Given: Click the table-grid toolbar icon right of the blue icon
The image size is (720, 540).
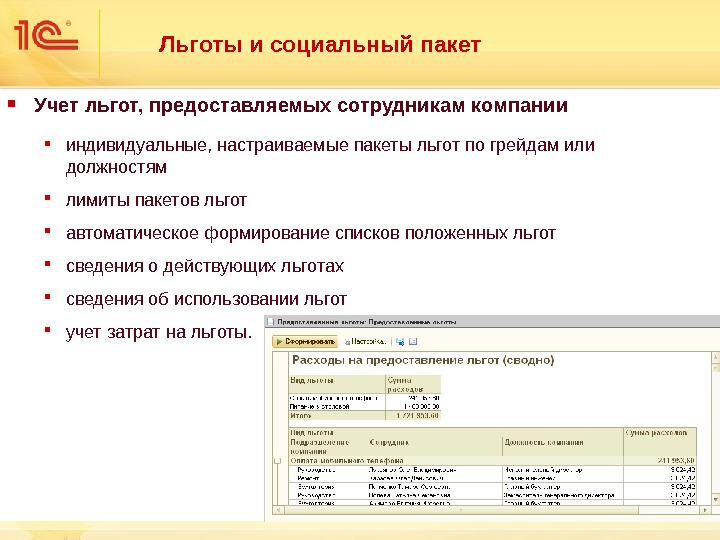Looking at the screenshot, I should 413,342.
